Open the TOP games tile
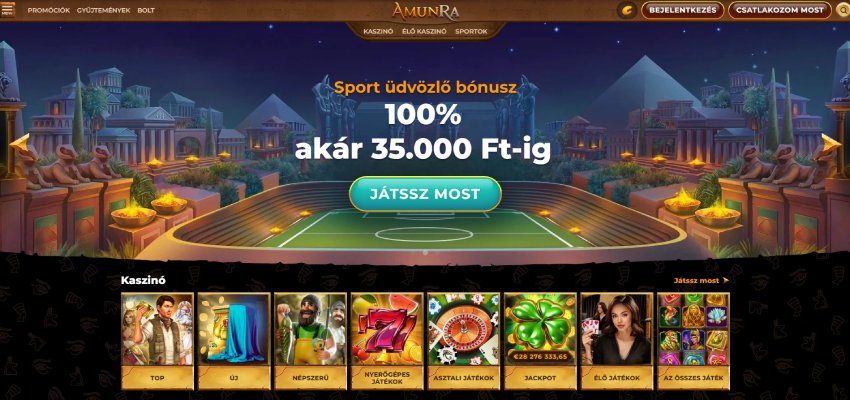Image resolution: width=850 pixels, height=400 pixels. coord(157,341)
